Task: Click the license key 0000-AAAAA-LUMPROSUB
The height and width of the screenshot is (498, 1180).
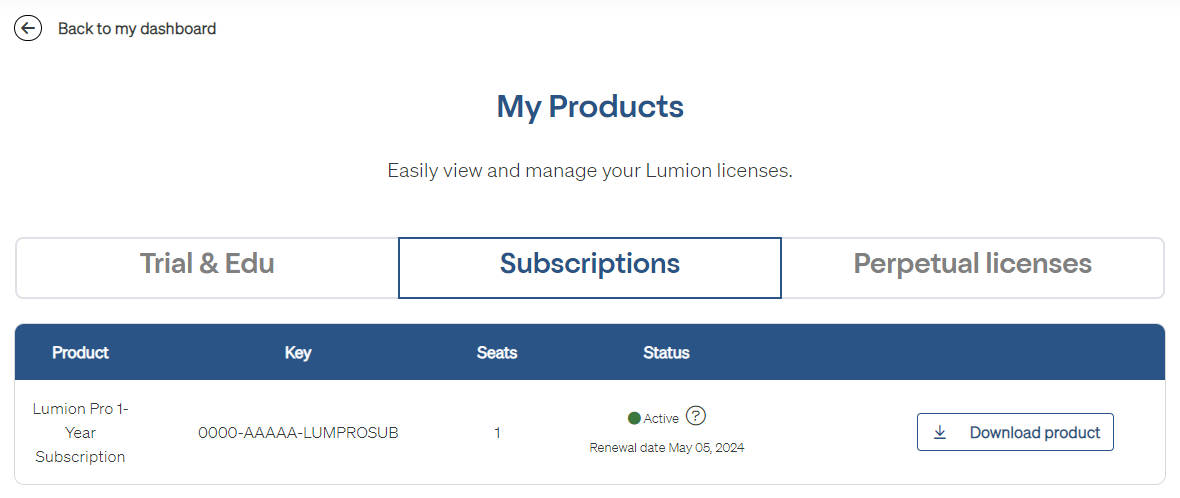Action: (298, 433)
